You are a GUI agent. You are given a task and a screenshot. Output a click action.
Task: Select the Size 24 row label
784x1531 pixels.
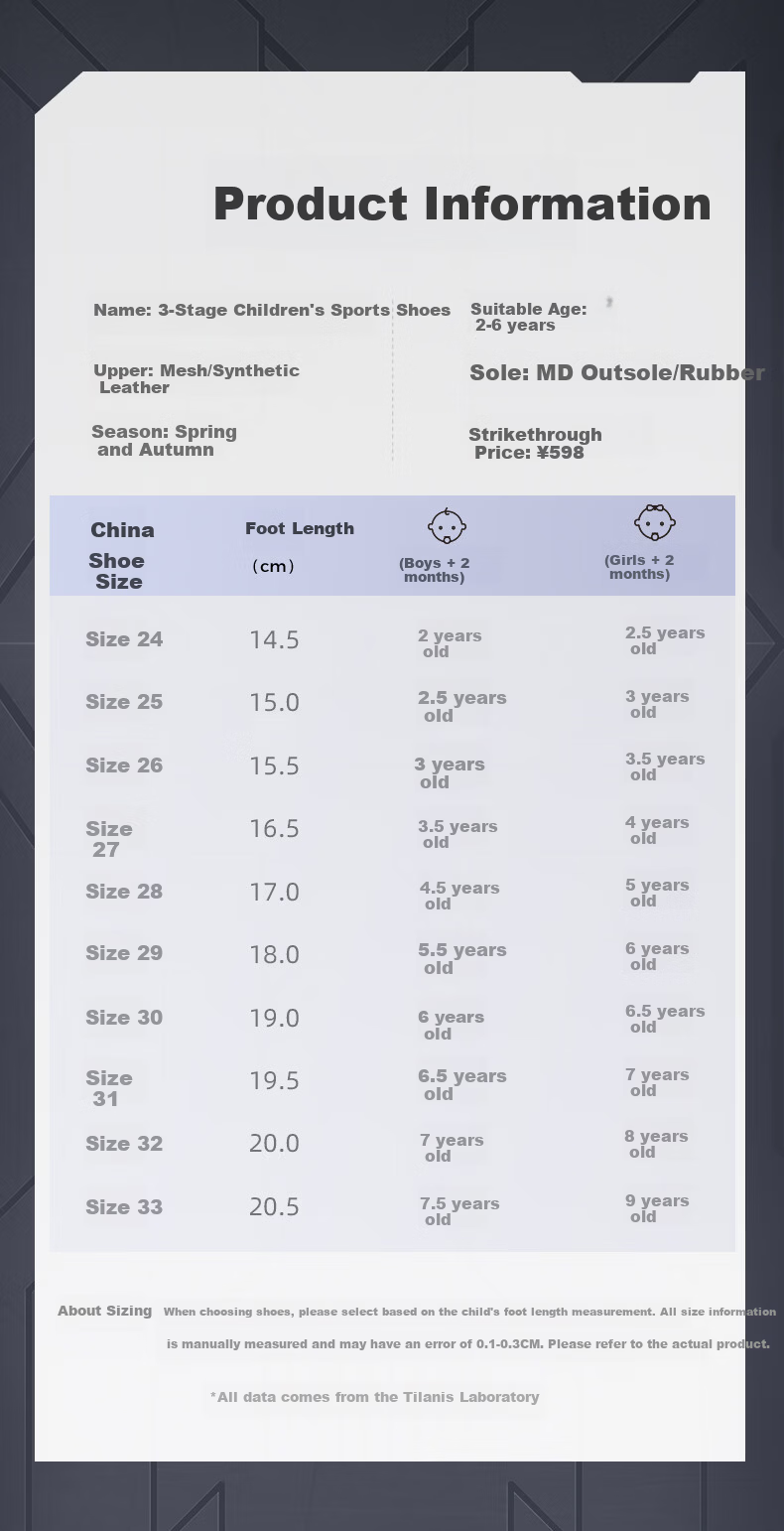[124, 639]
